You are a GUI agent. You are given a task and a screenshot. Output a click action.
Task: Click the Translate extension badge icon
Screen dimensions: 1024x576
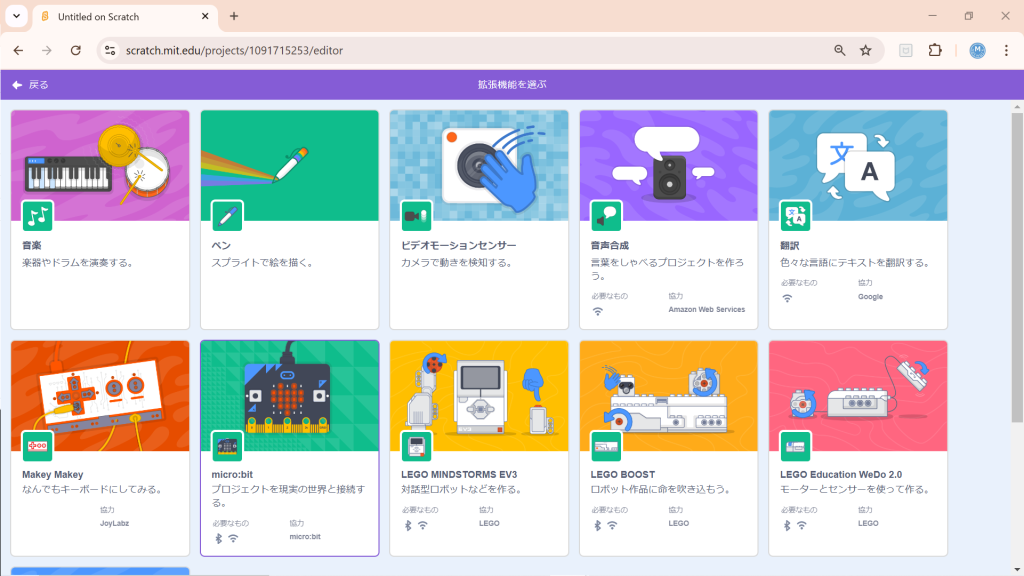796,215
